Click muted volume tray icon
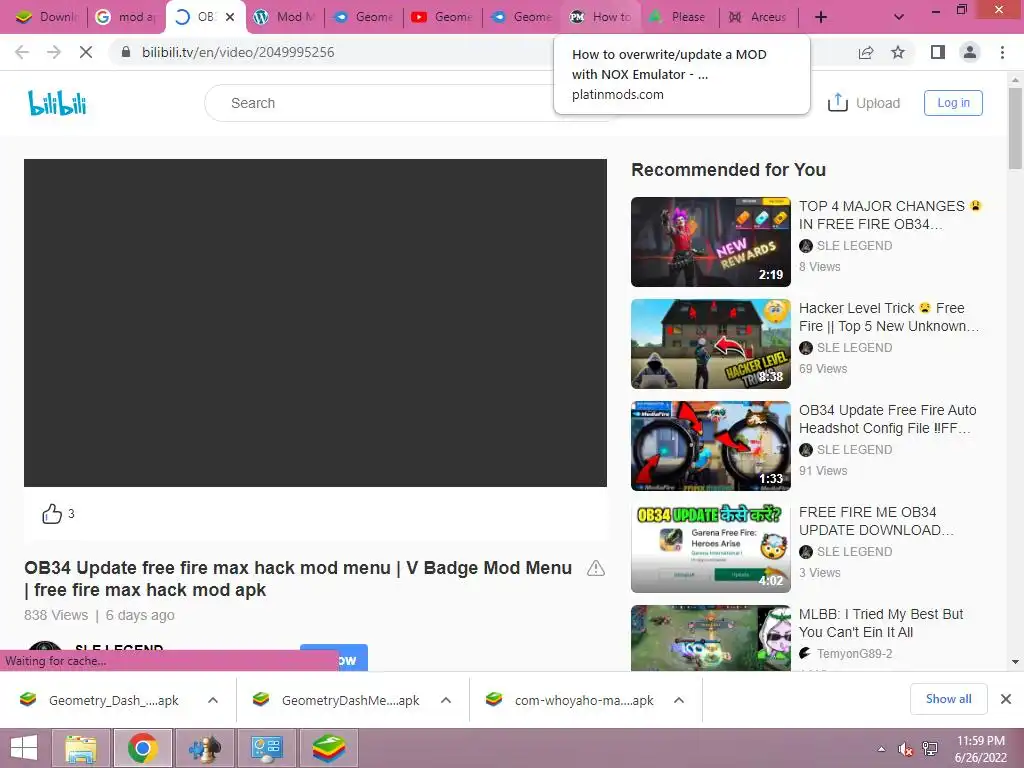Screen dimensions: 1024x768 [905, 749]
